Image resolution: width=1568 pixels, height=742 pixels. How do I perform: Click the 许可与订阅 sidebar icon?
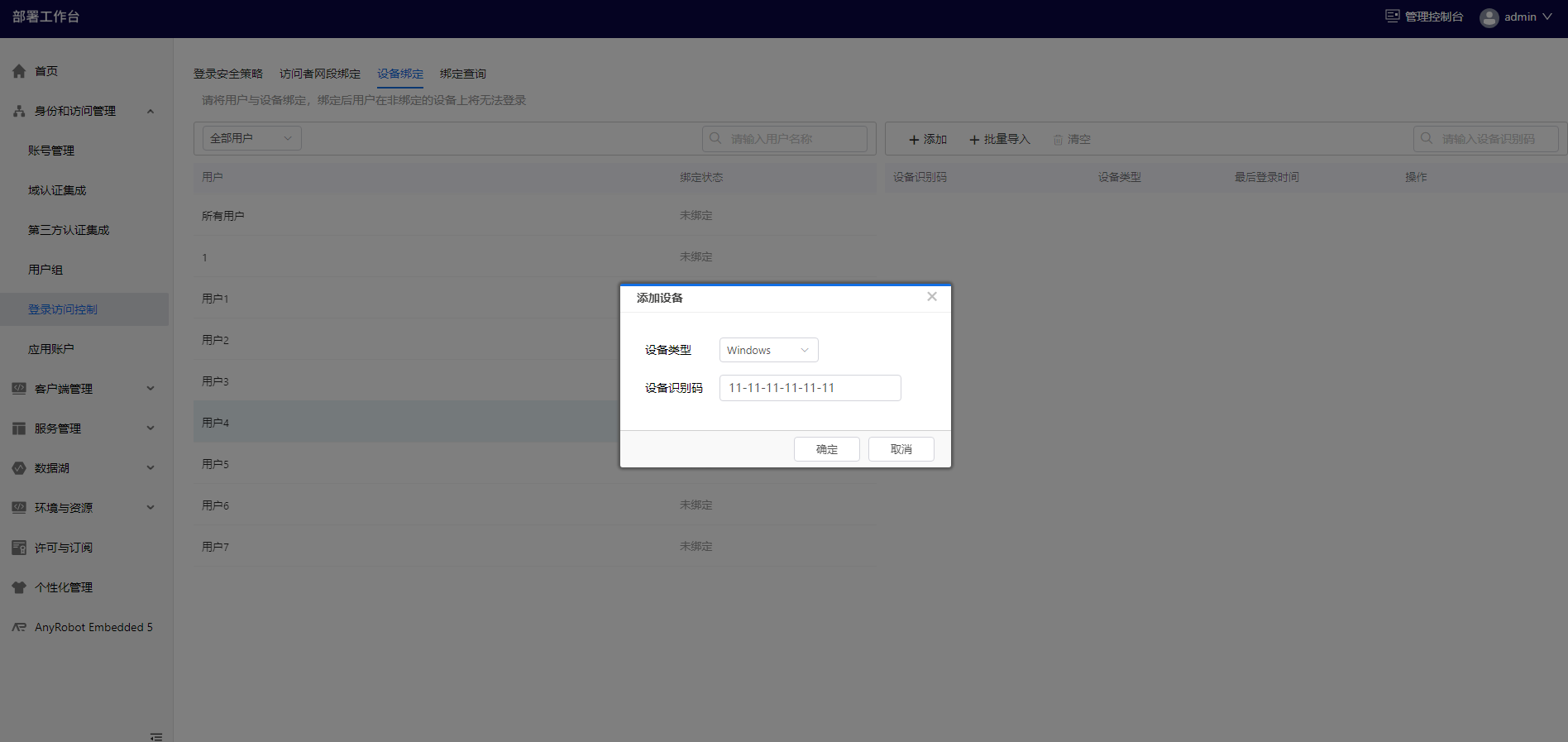19,548
